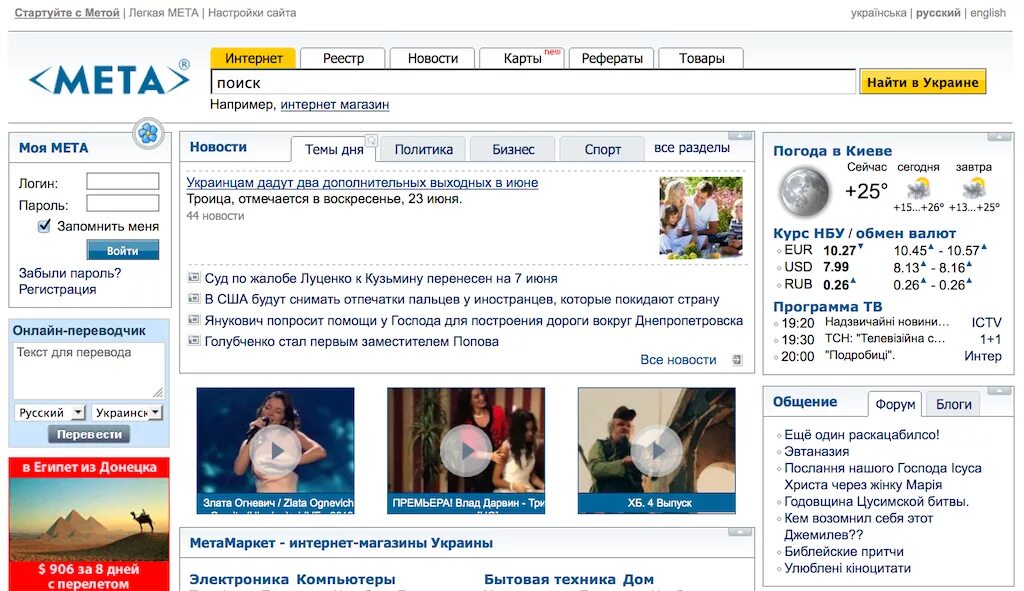Screen dimensions: 1024x591
Task: Play the ХБ 4 выпуск video
Action: (x=657, y=449)
